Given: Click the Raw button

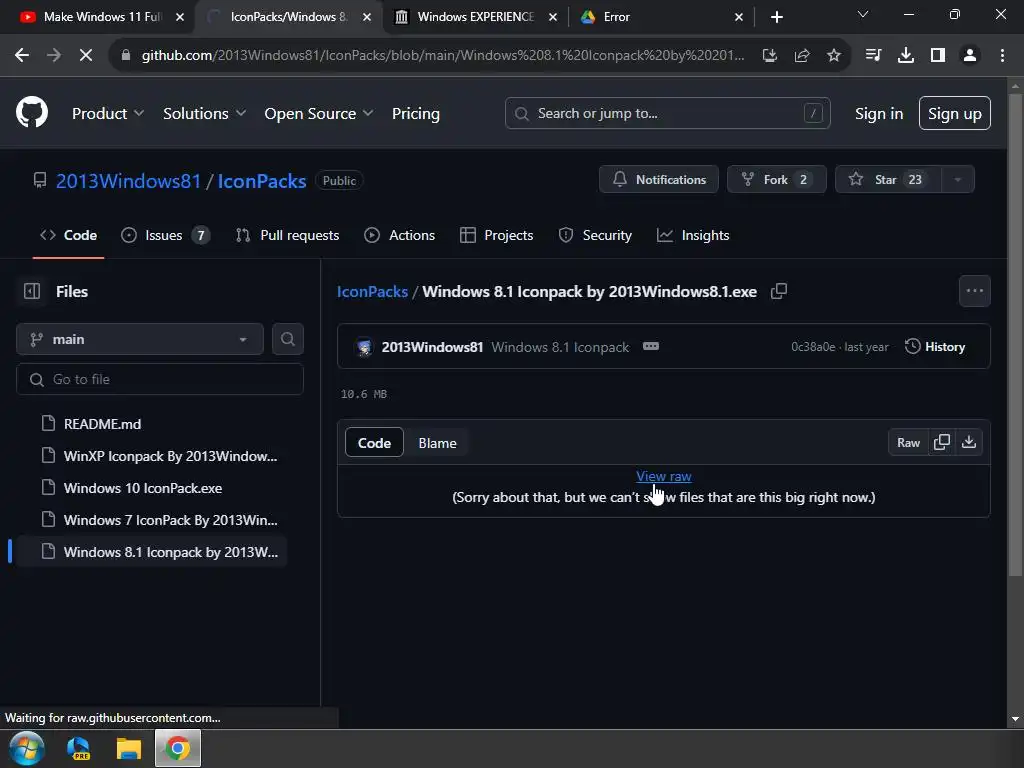Looking at the screenshot, I should coord(908,442).
